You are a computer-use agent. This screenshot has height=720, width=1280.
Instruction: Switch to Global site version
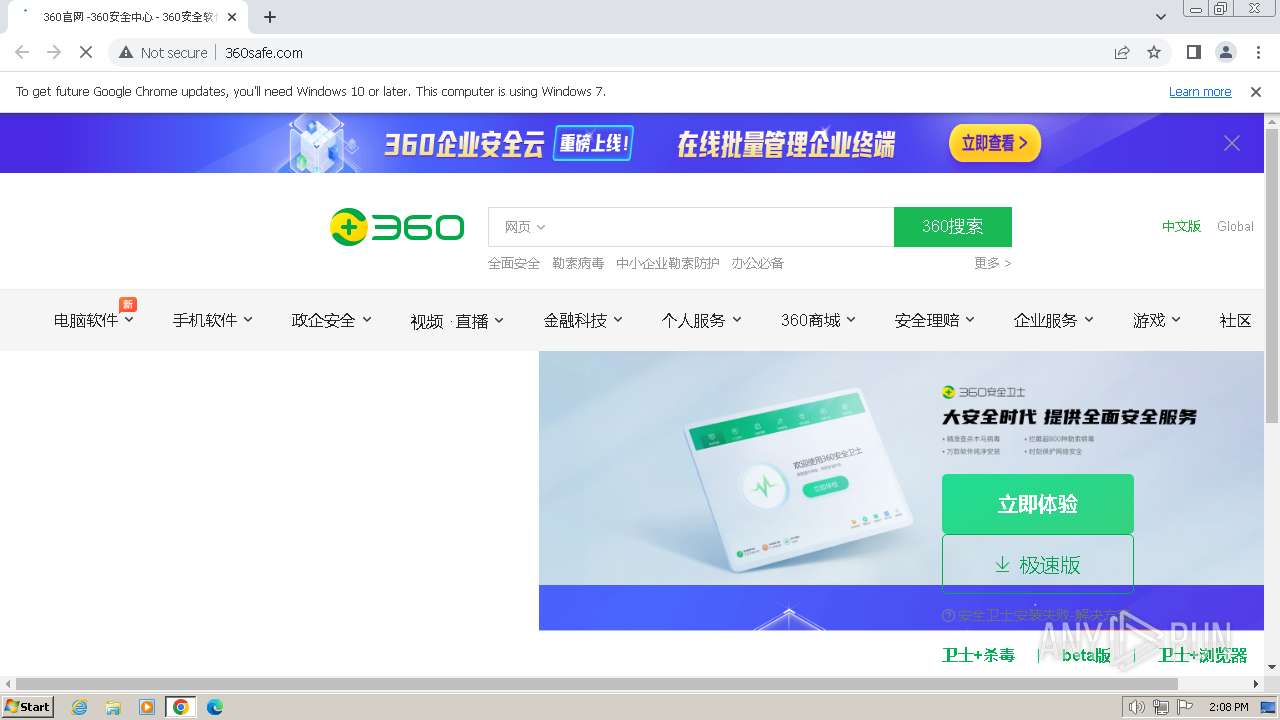click(x=1235, y=226)
